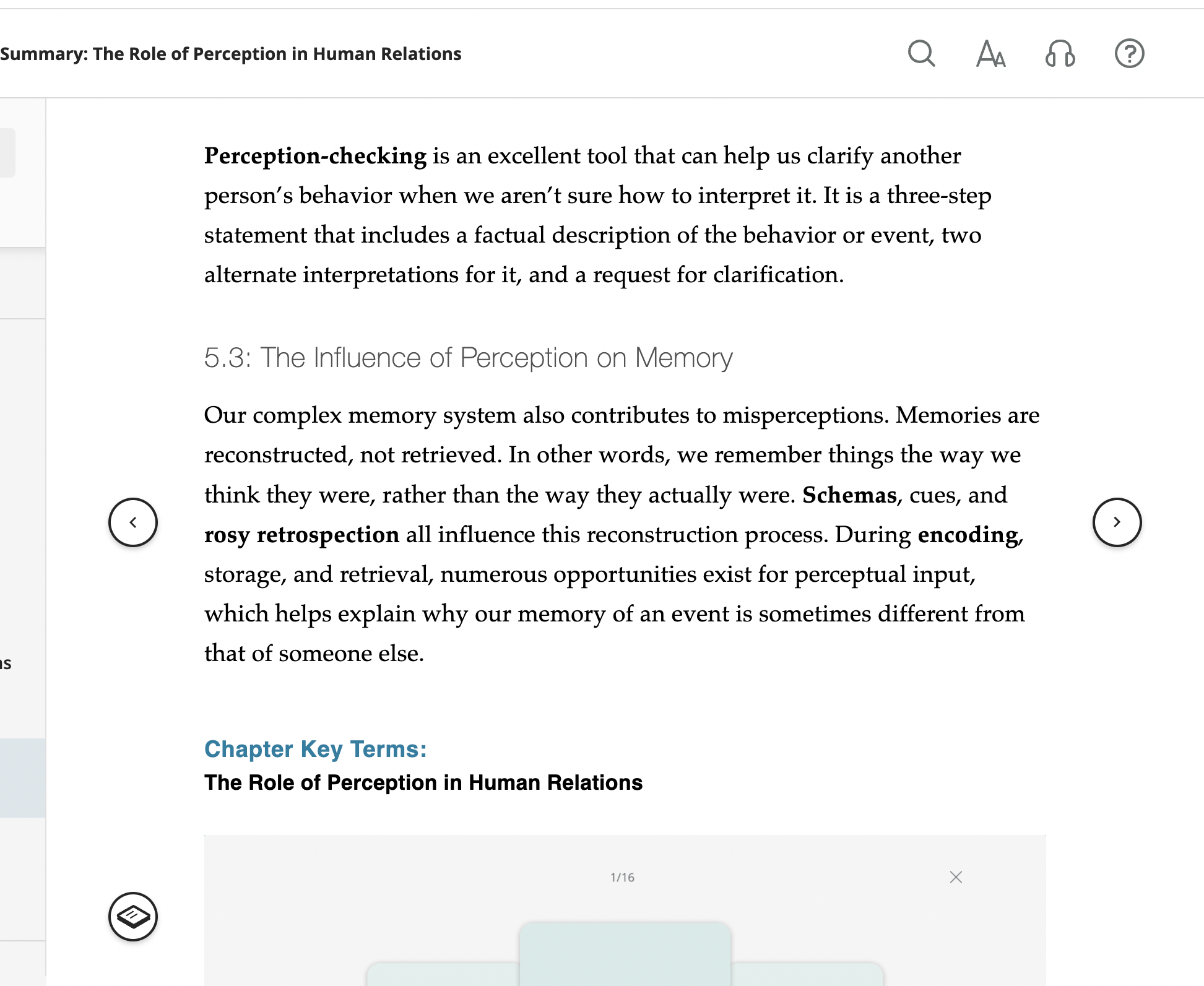Close the key terms flashcard panel

coord(956,877)
